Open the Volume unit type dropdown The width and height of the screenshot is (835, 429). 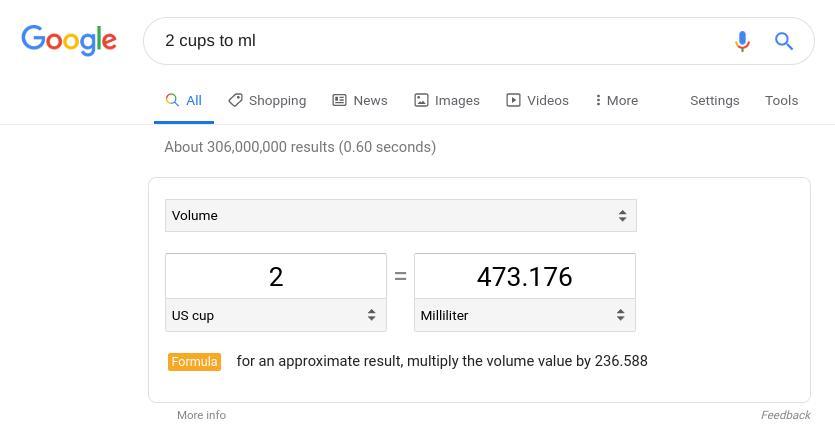click(400, 215)
